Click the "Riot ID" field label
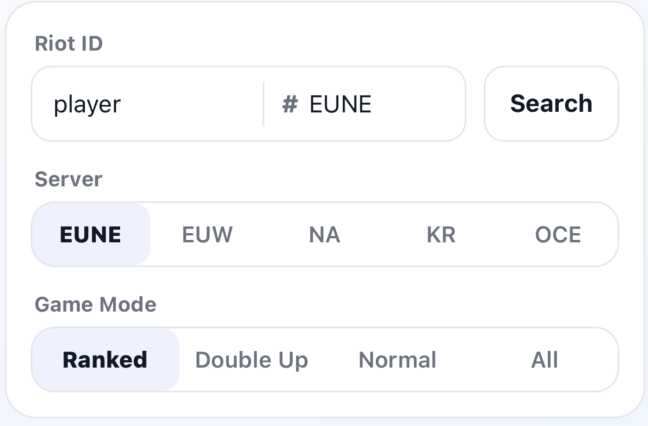 click(x=69, y=44)
